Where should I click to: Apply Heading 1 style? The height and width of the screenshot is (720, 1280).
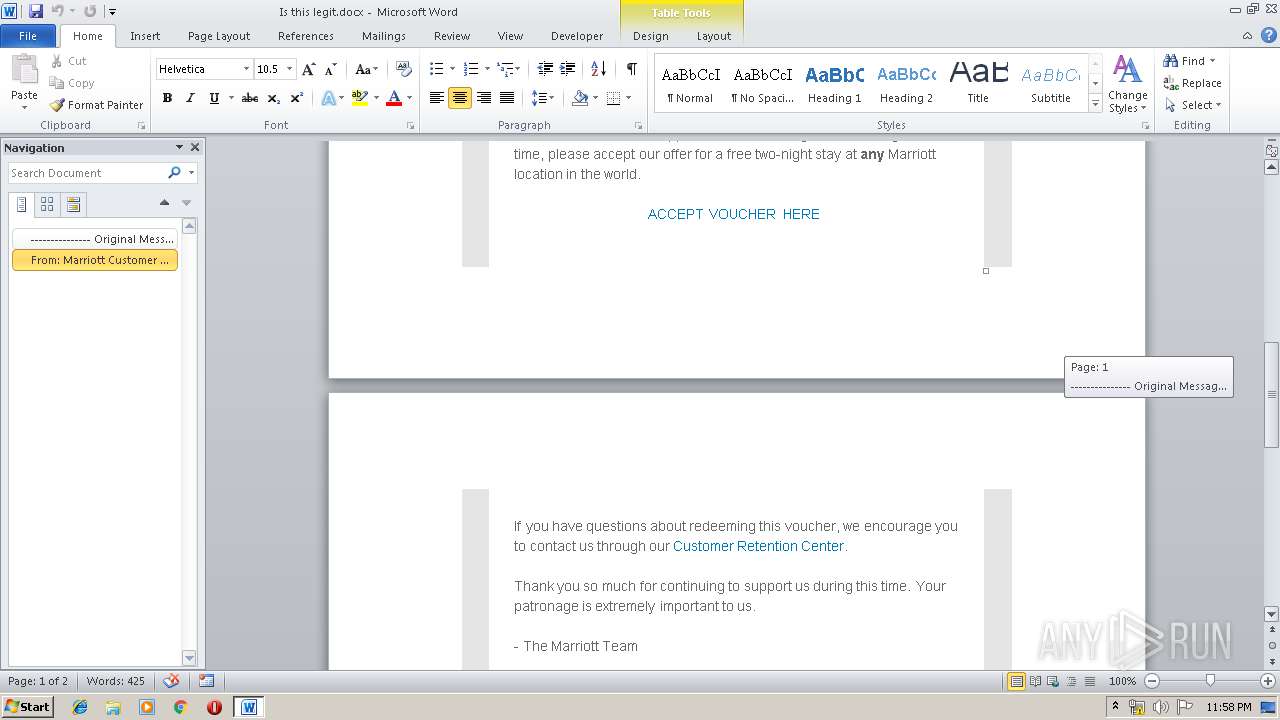pyautogui.click(x=835, y=84)
